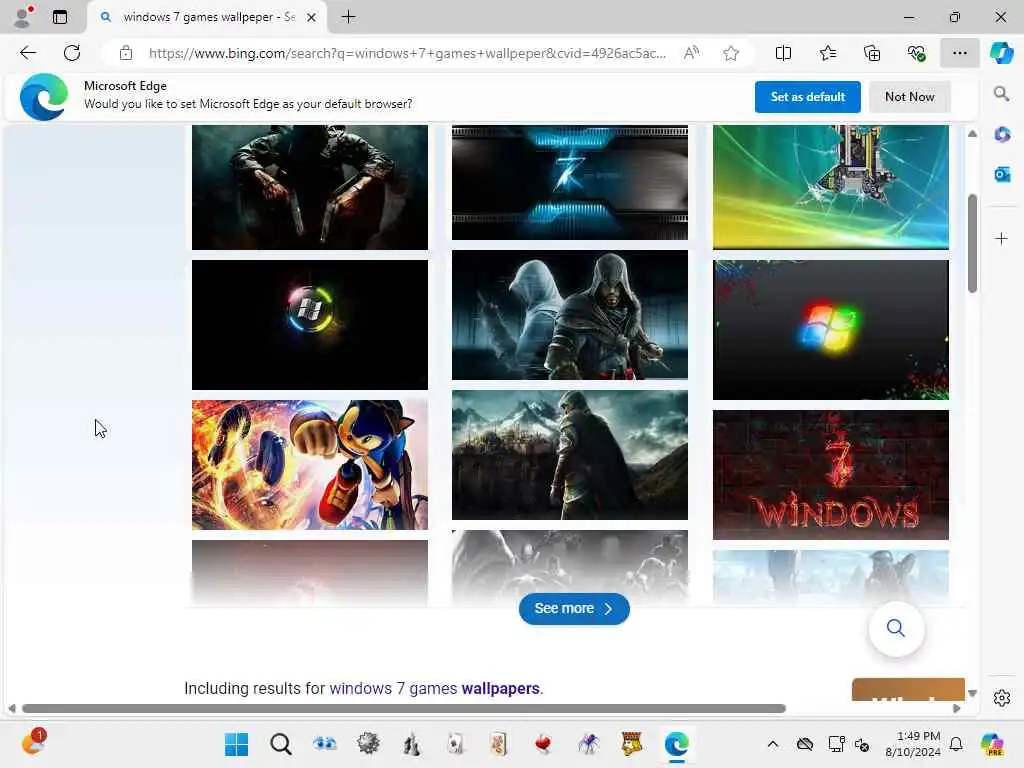Open the sidebar search tool
The height and width of the screenshot is (768, 1024).
1001,94
